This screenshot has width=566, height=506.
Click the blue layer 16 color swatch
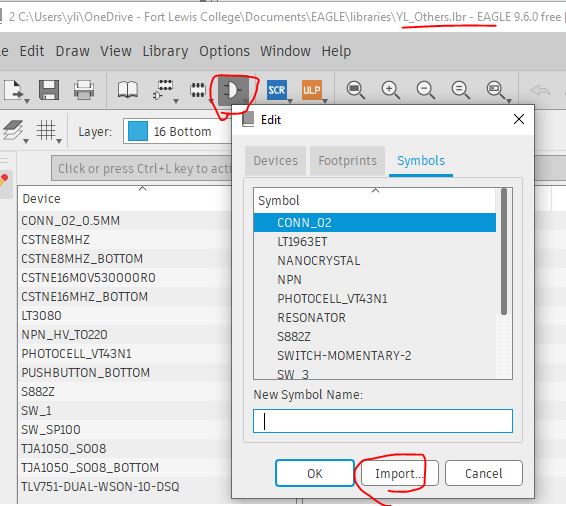pyautogui.click(x=138, y=131)
